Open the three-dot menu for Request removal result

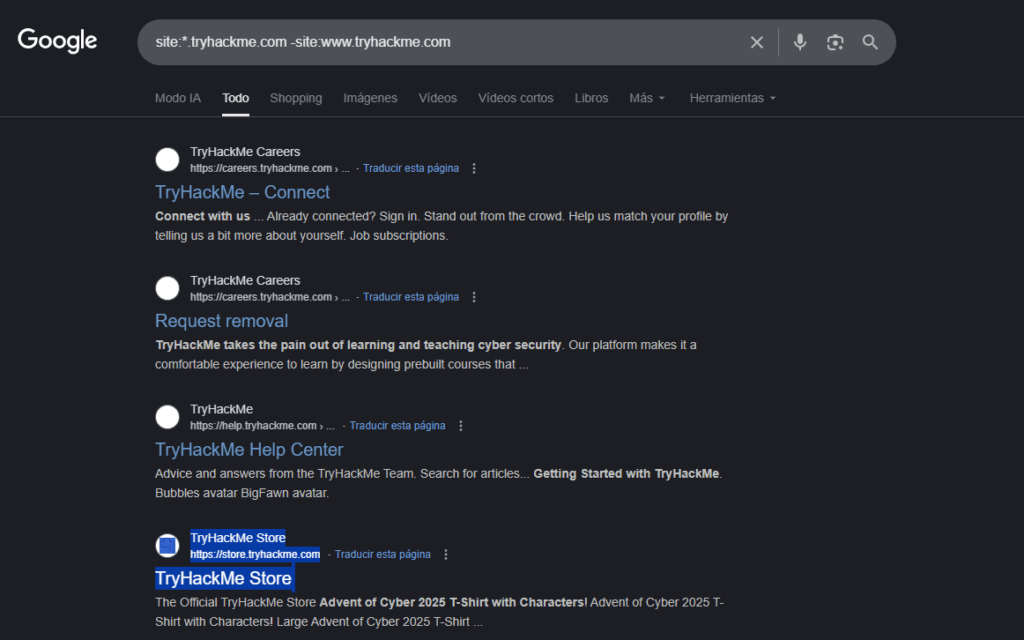tap(474, 297)
